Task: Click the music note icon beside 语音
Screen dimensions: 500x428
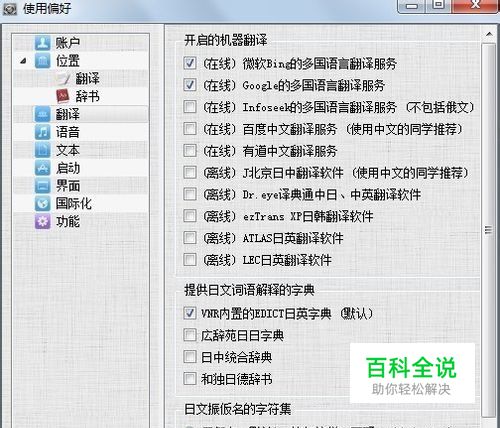Action: [x=43, y=132]
